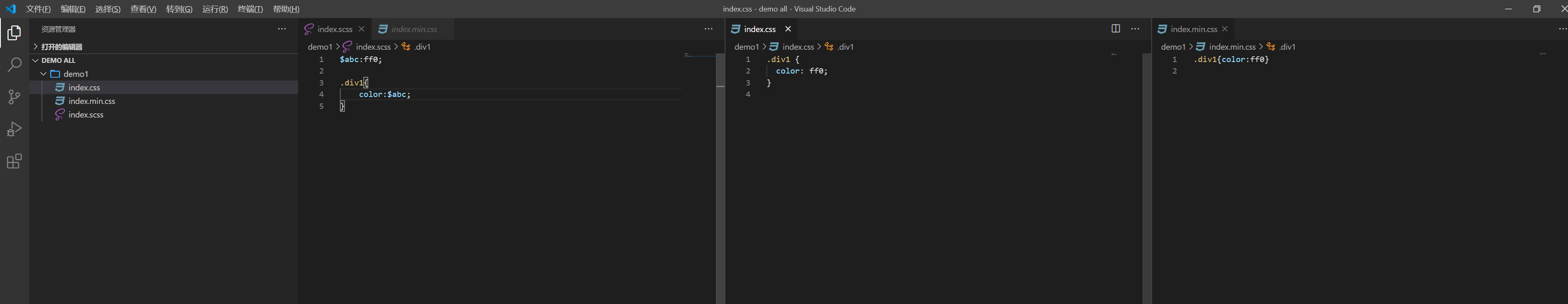Open more actions for the right index.min.css group
Screen dimensions: 1568x304
[1562, 29]
